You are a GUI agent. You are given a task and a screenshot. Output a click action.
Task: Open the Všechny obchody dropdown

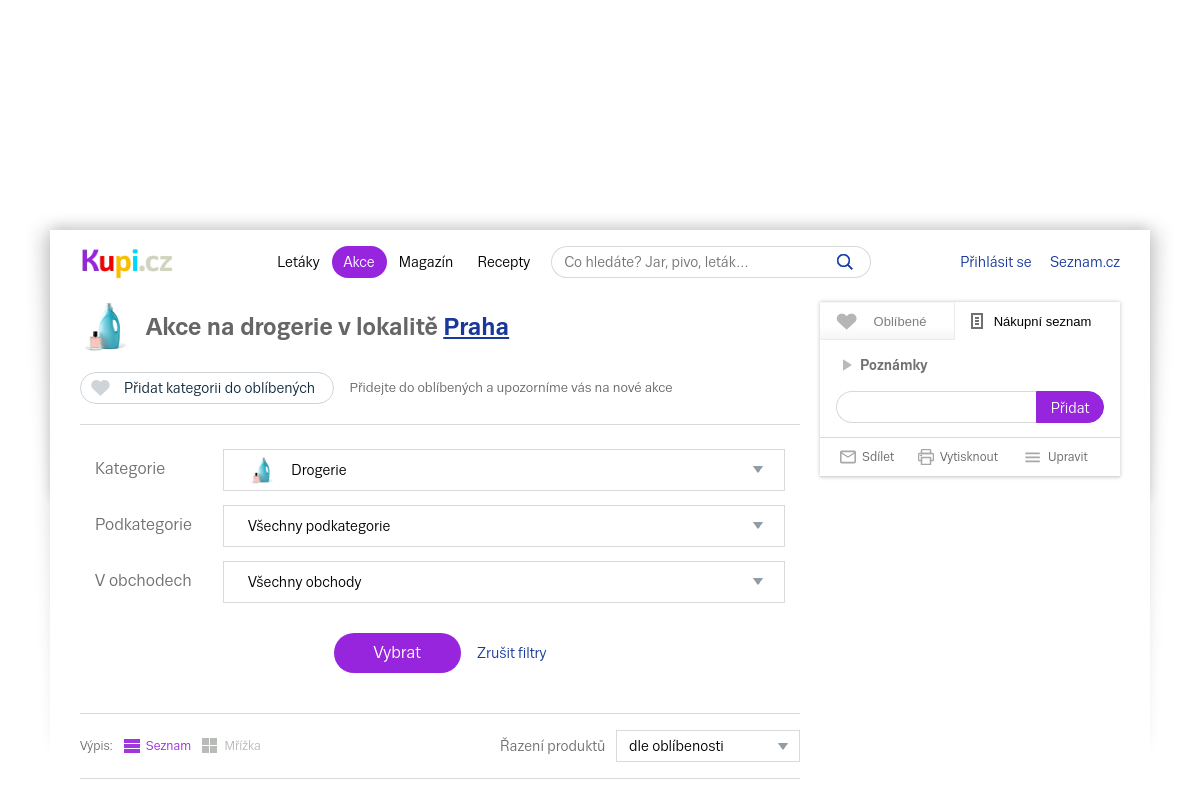point(504,582)
